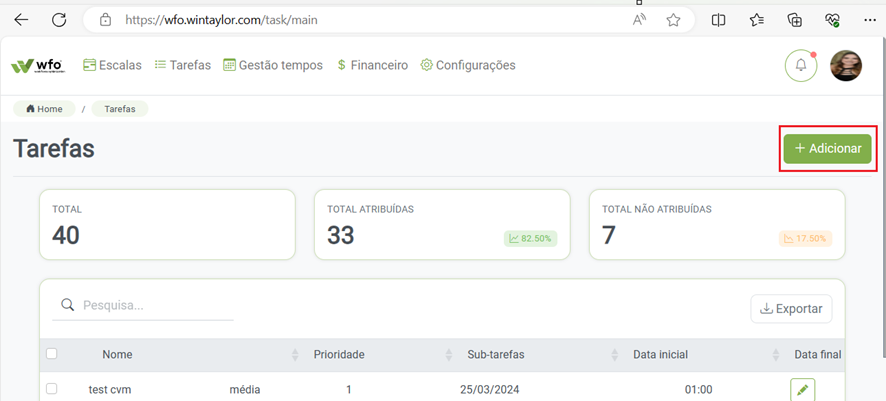Open browser split screen icon
The image size is (886, 401).
pyautogui.click(x=718, y=20)
